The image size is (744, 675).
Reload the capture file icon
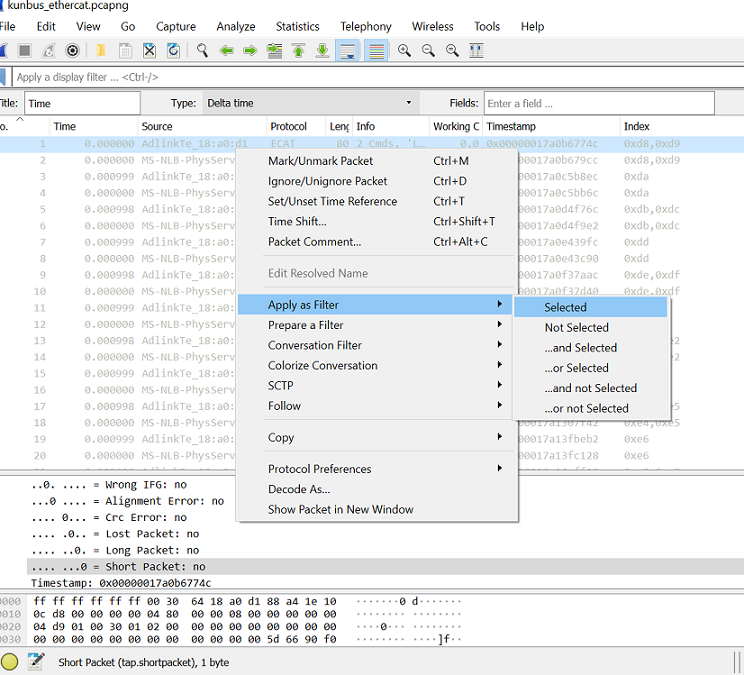click(174, 50)
